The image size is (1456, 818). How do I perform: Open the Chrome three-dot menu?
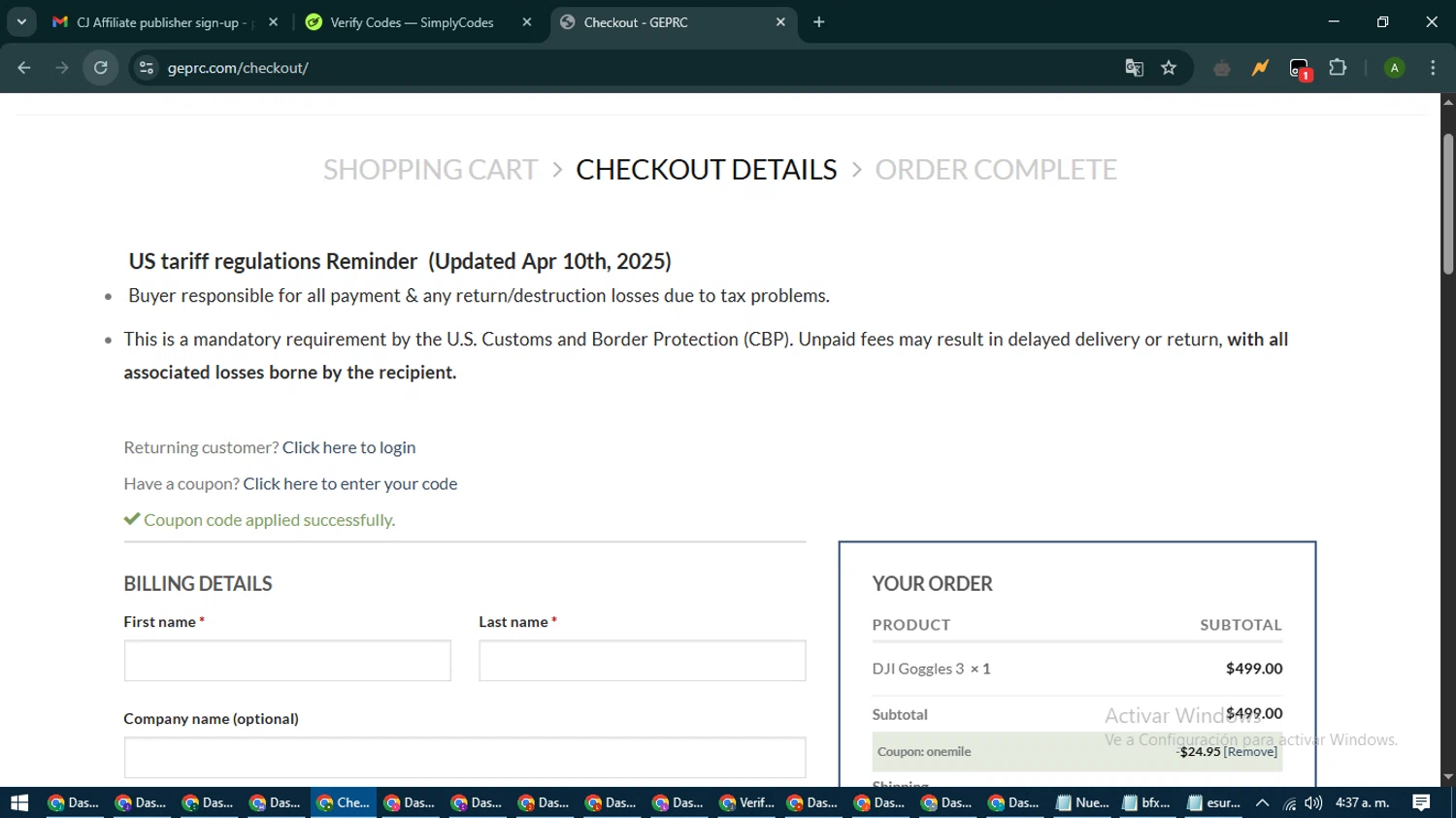coord(1433,68)
